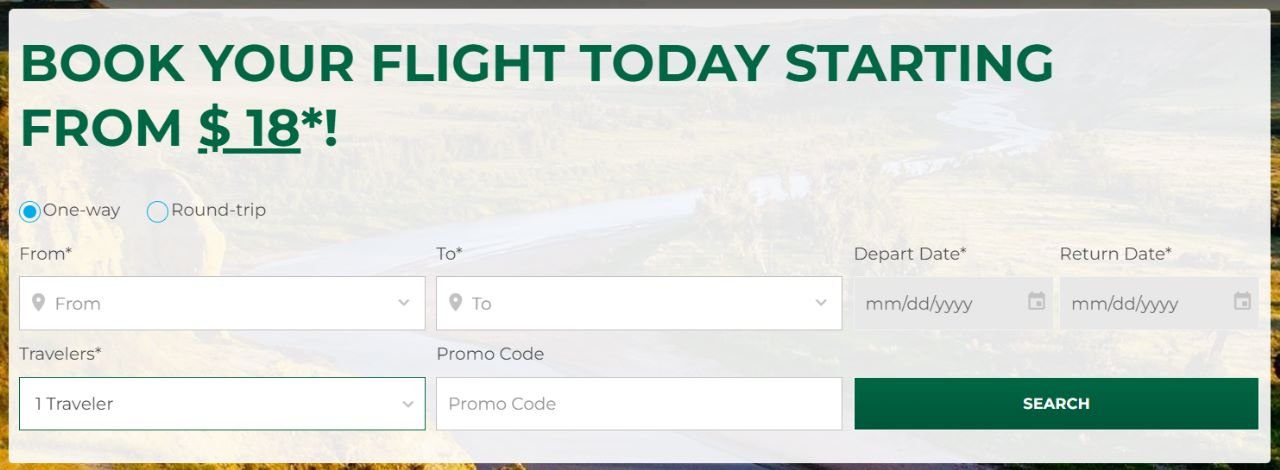
Task: Click the location pin icon in To field
Action: 455,302
